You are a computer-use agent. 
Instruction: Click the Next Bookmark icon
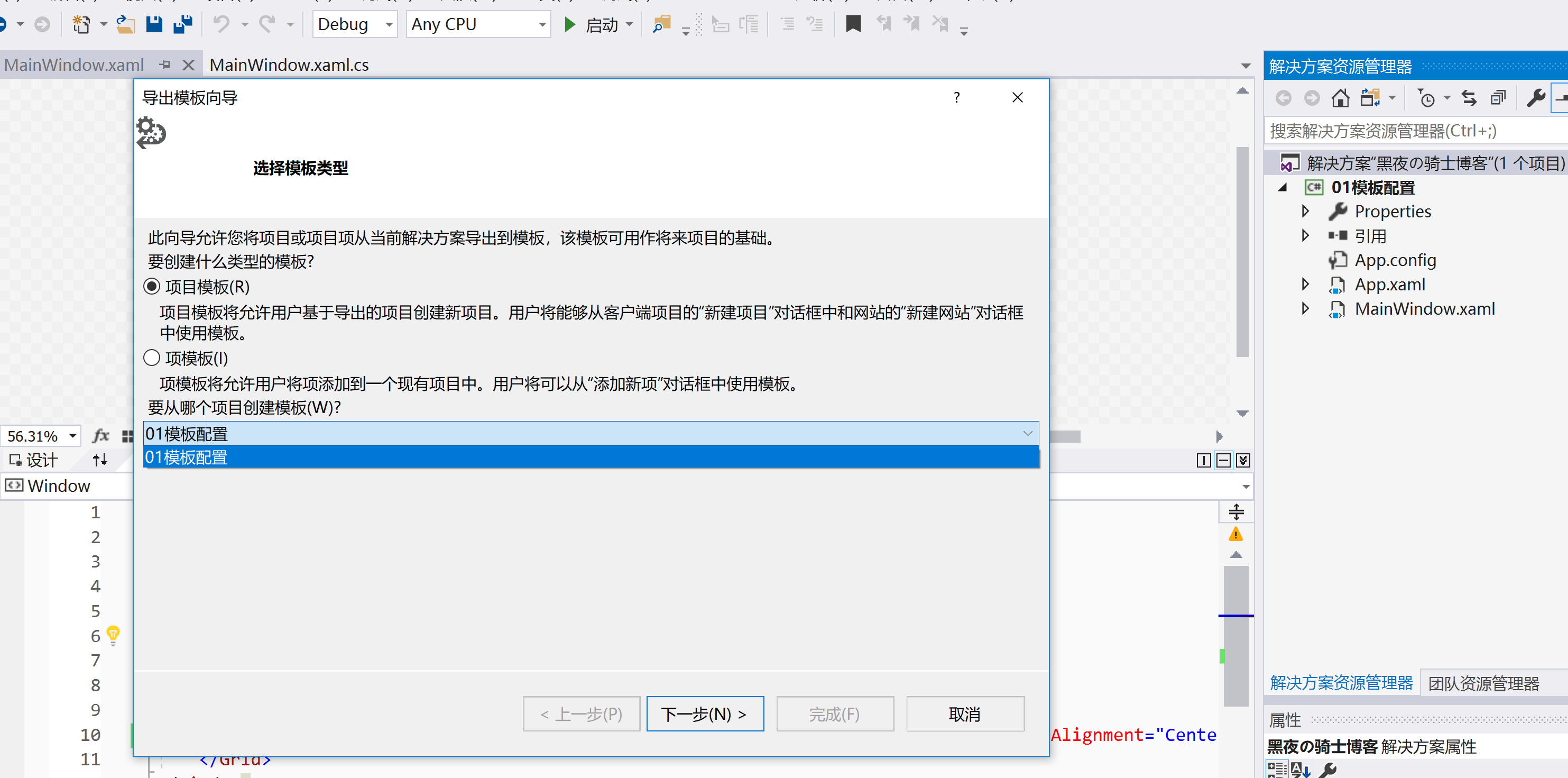[x=911, y=24]
